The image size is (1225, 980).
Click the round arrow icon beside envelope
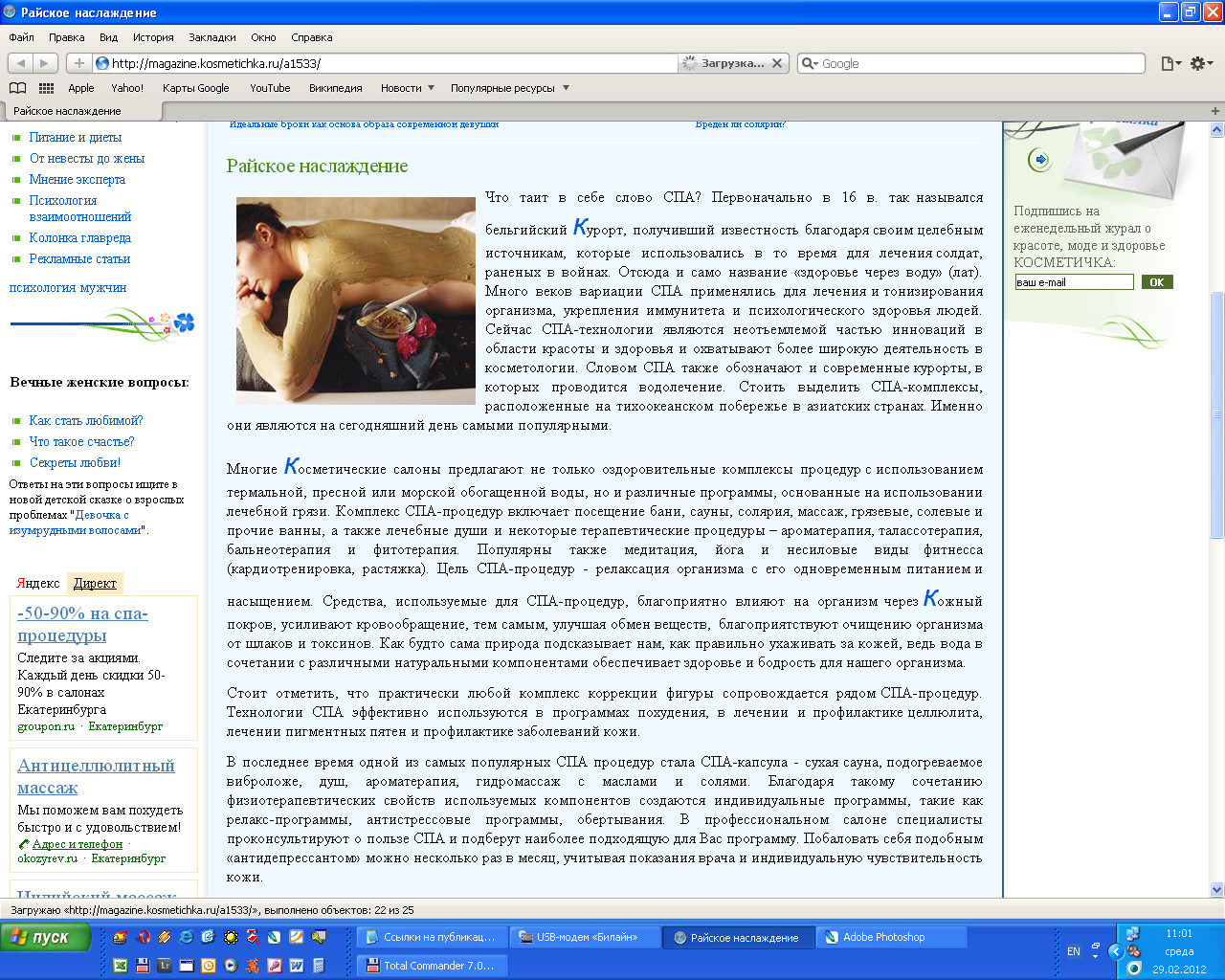[1040, 160]
